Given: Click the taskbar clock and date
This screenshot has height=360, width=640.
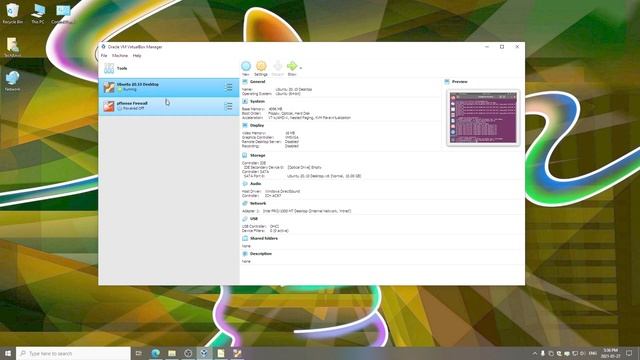Looking at the screenshot, I should click(611, 353).
